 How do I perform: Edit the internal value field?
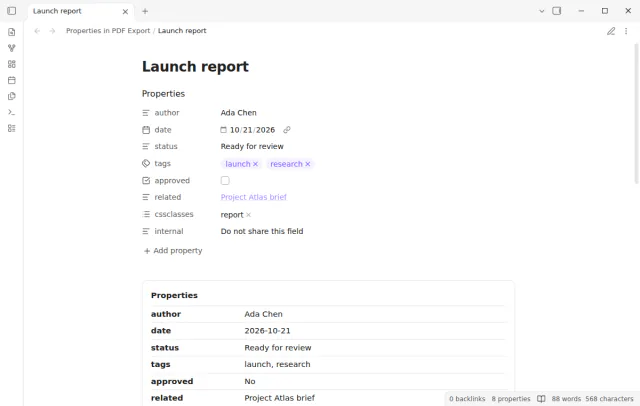262,231
